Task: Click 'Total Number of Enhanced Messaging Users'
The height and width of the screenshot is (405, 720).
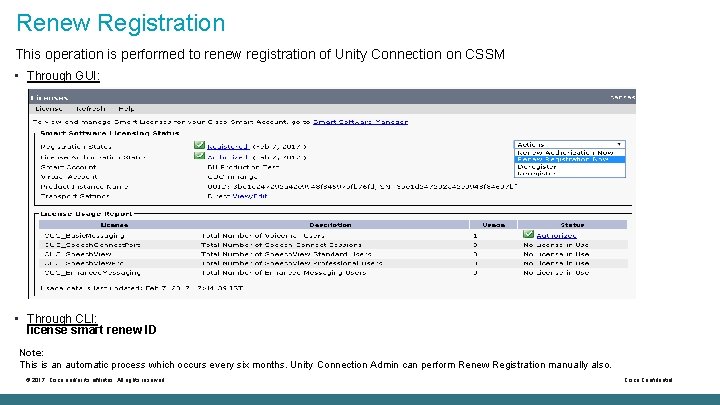Action: point(283,273)
